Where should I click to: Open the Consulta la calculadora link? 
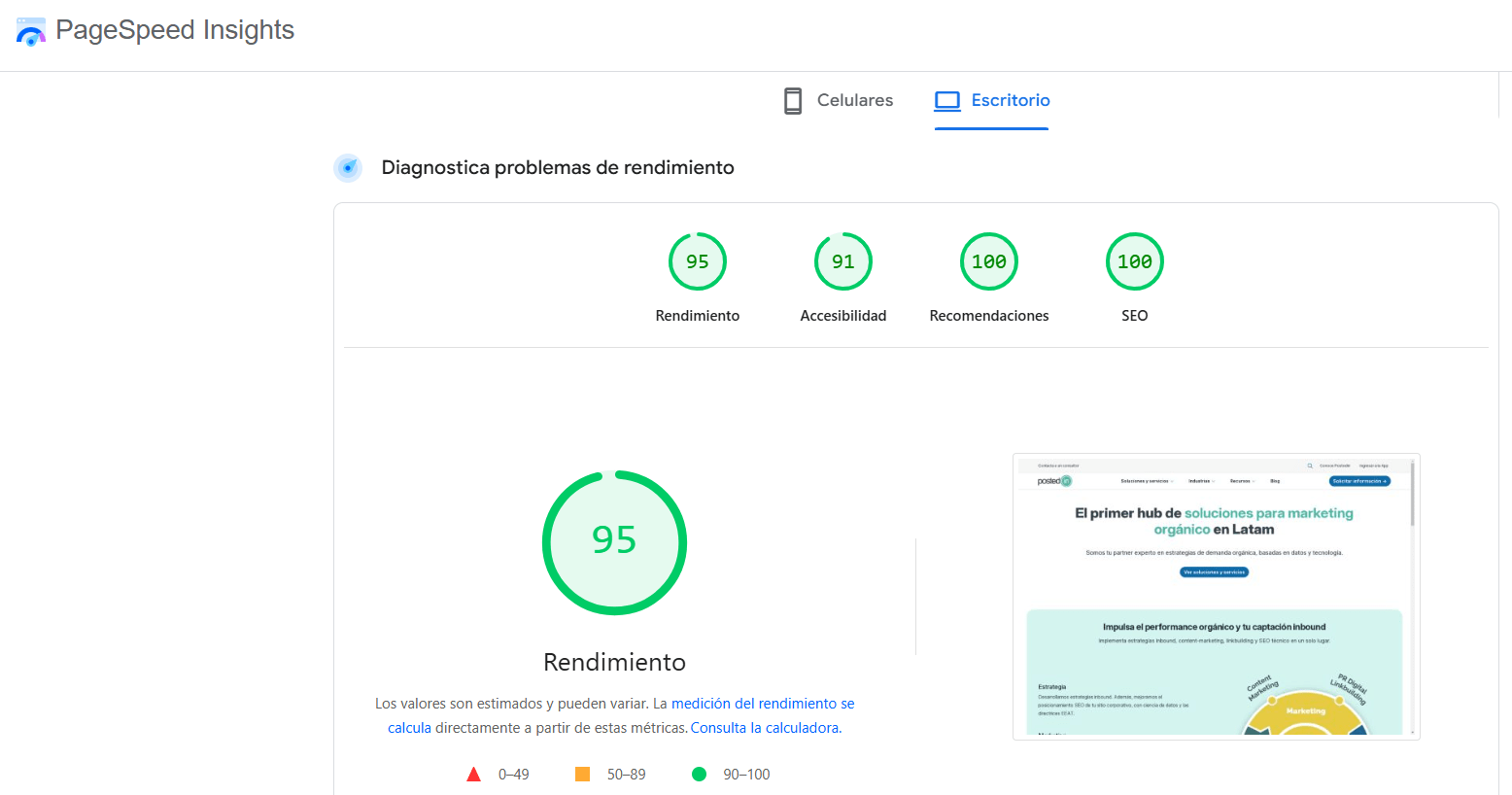765,728
